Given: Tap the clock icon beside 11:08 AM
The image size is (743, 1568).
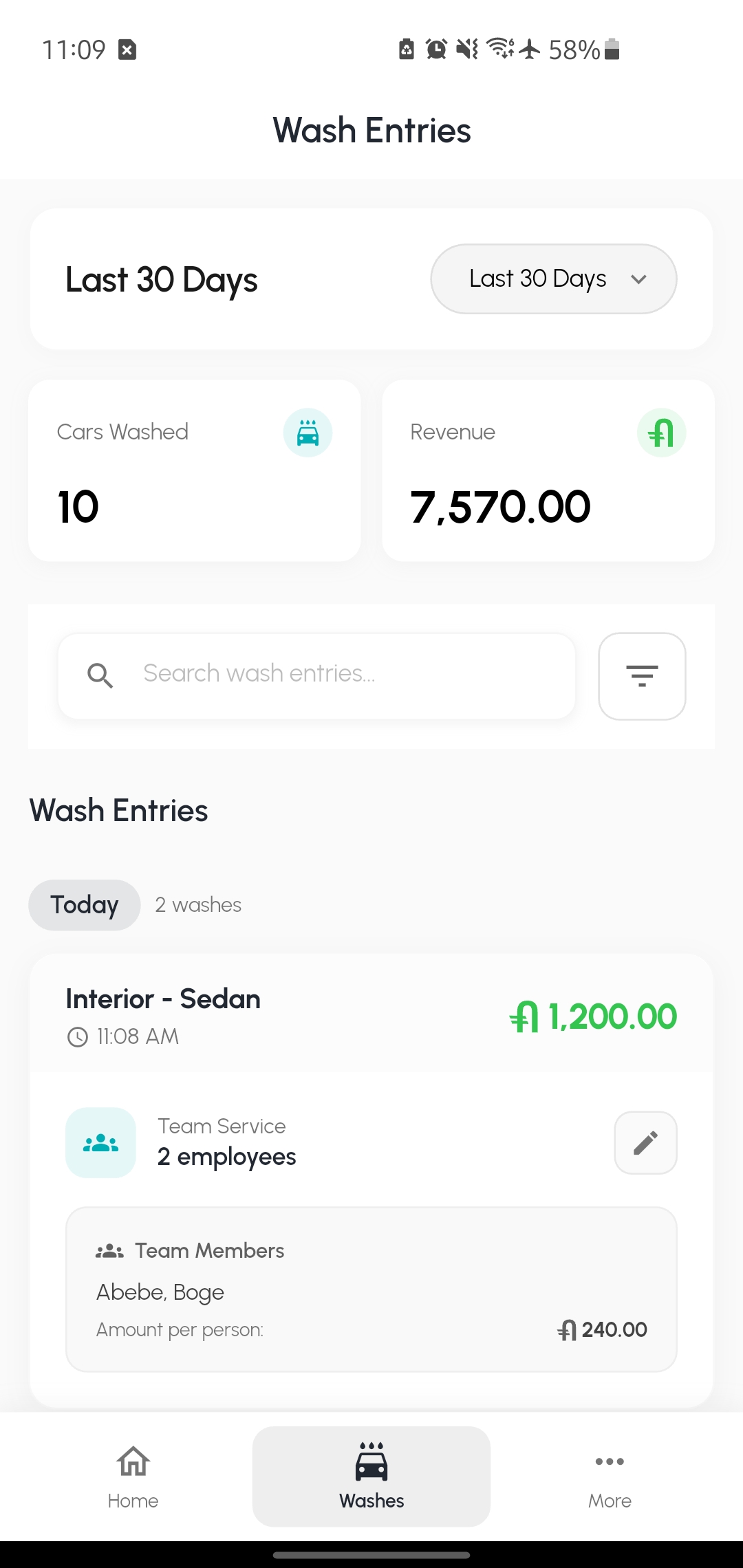Looking at the screenshot, I should pos(78,1037).
